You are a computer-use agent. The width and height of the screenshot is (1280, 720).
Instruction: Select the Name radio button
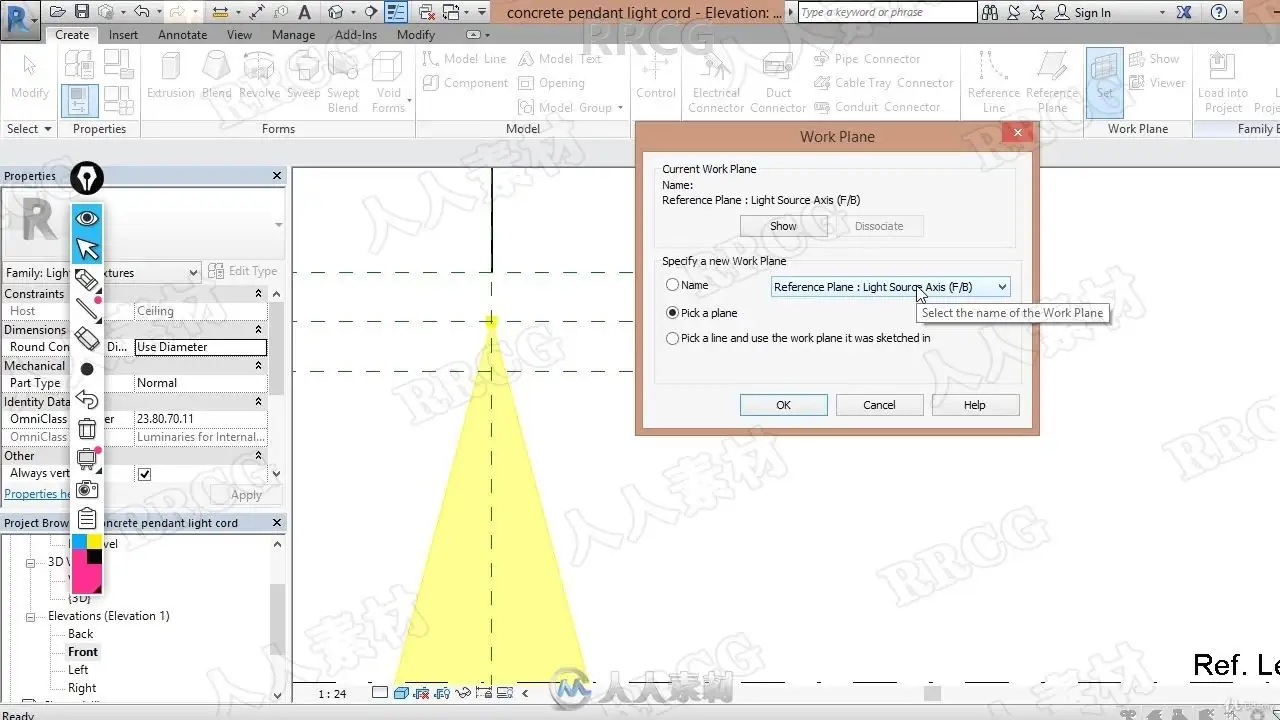pos(673,285)
